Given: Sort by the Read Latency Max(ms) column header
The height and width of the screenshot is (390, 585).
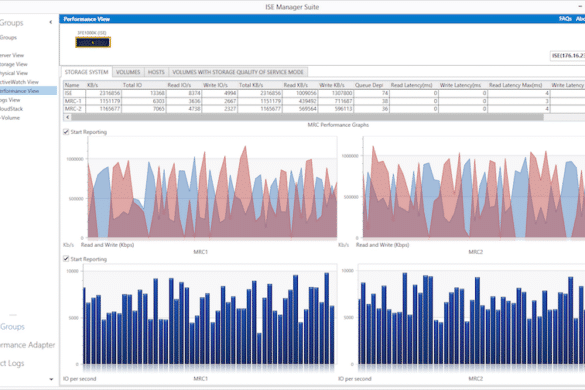Looking at the screenshot, I should pyautogui.click(x=519, y=85).
